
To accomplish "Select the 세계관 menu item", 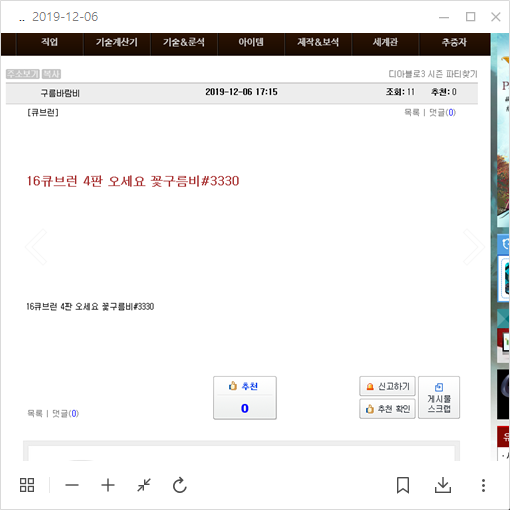I will pyautogui.click(x=385, y=42).
